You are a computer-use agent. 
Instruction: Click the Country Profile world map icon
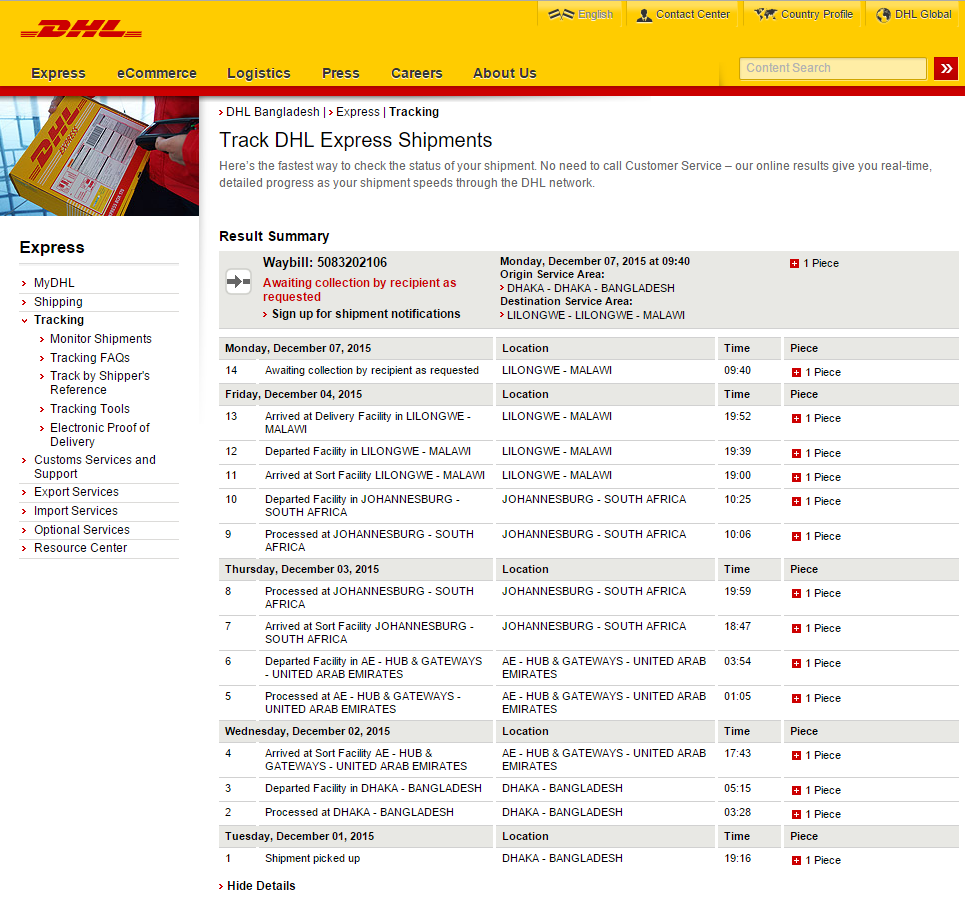coord(765,14)
